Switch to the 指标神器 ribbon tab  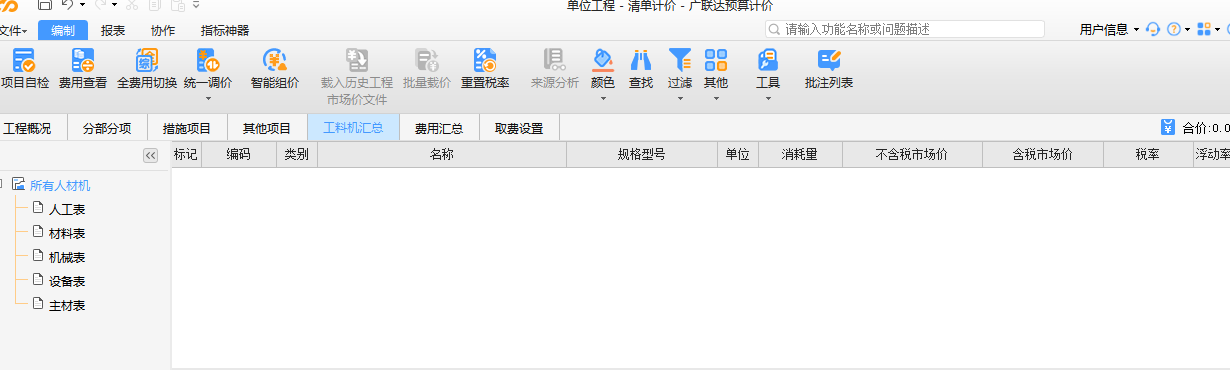[x=225, y=30]
